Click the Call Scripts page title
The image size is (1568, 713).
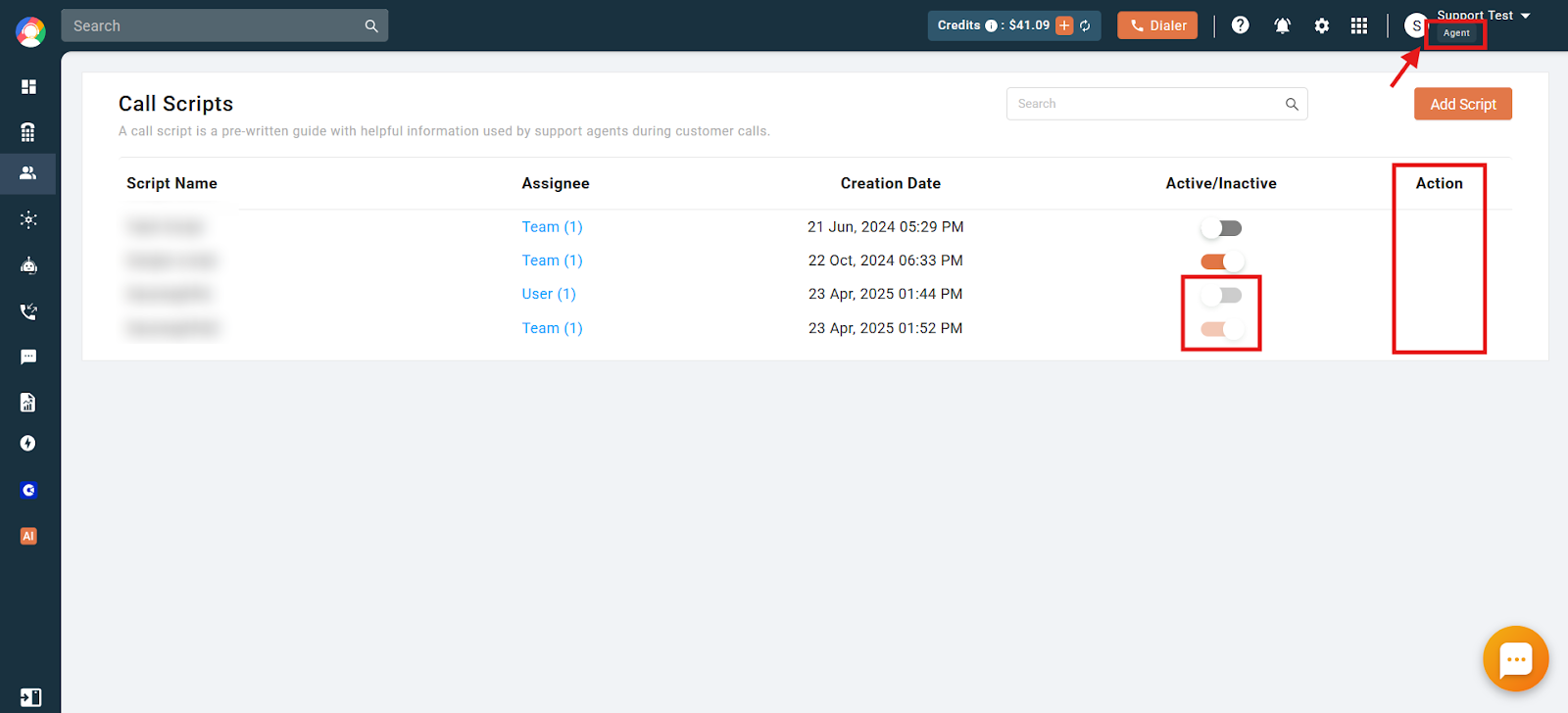175,104
